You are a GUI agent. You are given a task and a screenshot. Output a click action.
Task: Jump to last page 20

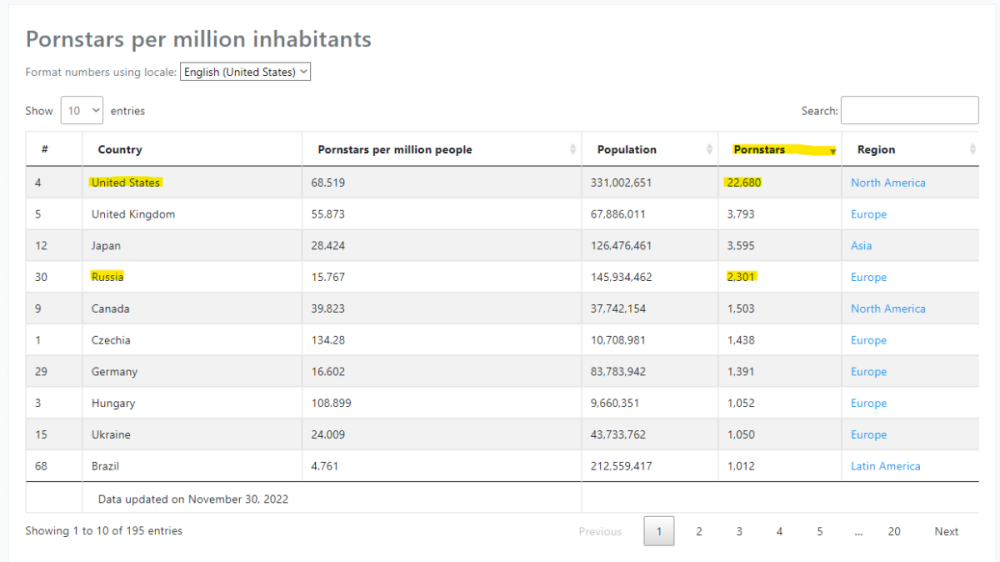[x=894, y=532]
